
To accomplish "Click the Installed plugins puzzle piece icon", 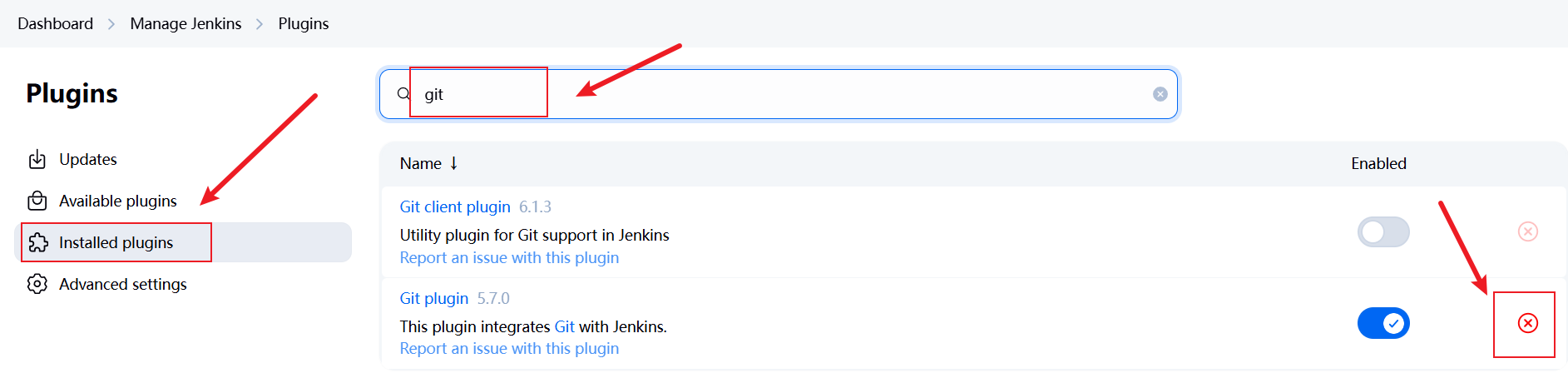I will tap(38, 242).
